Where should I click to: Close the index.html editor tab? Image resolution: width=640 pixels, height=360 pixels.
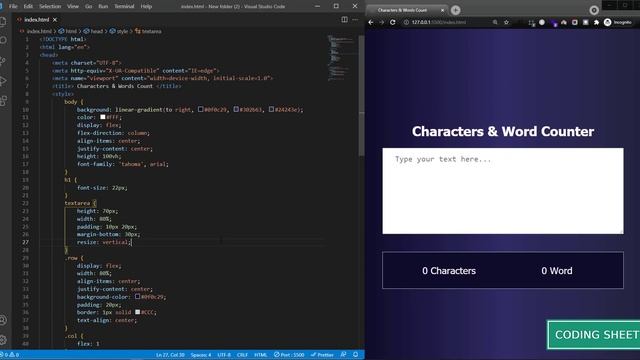click(55, 20)
